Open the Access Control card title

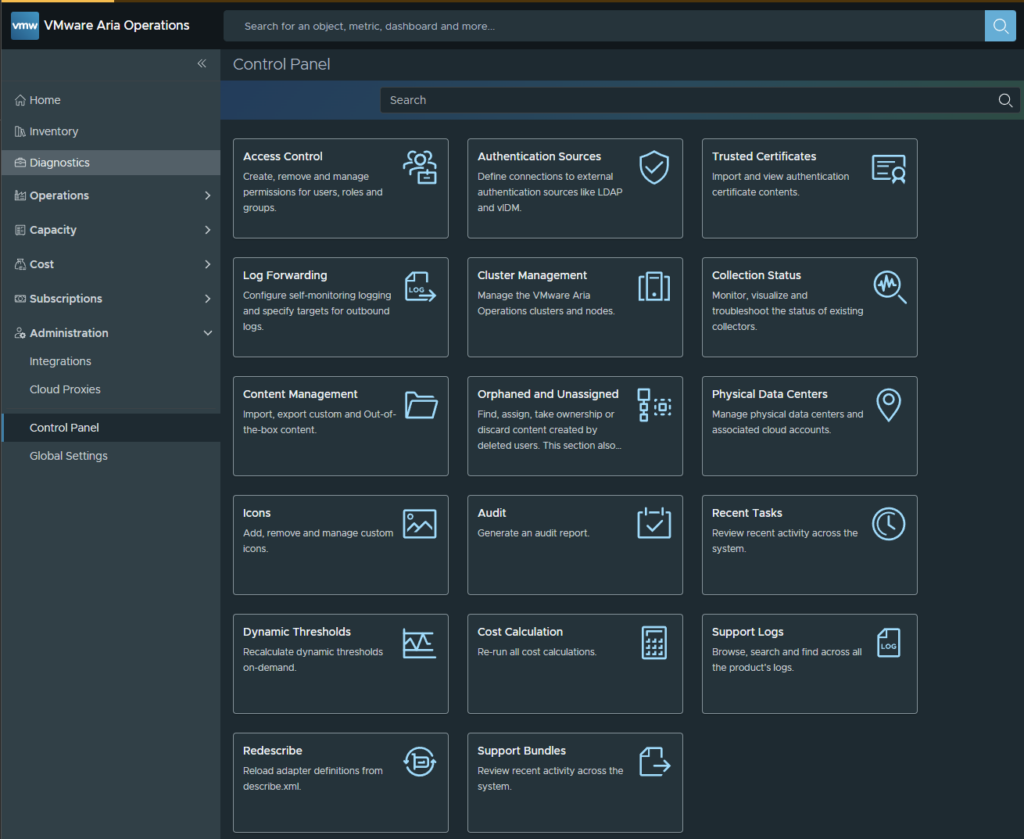tap(283, 156)
